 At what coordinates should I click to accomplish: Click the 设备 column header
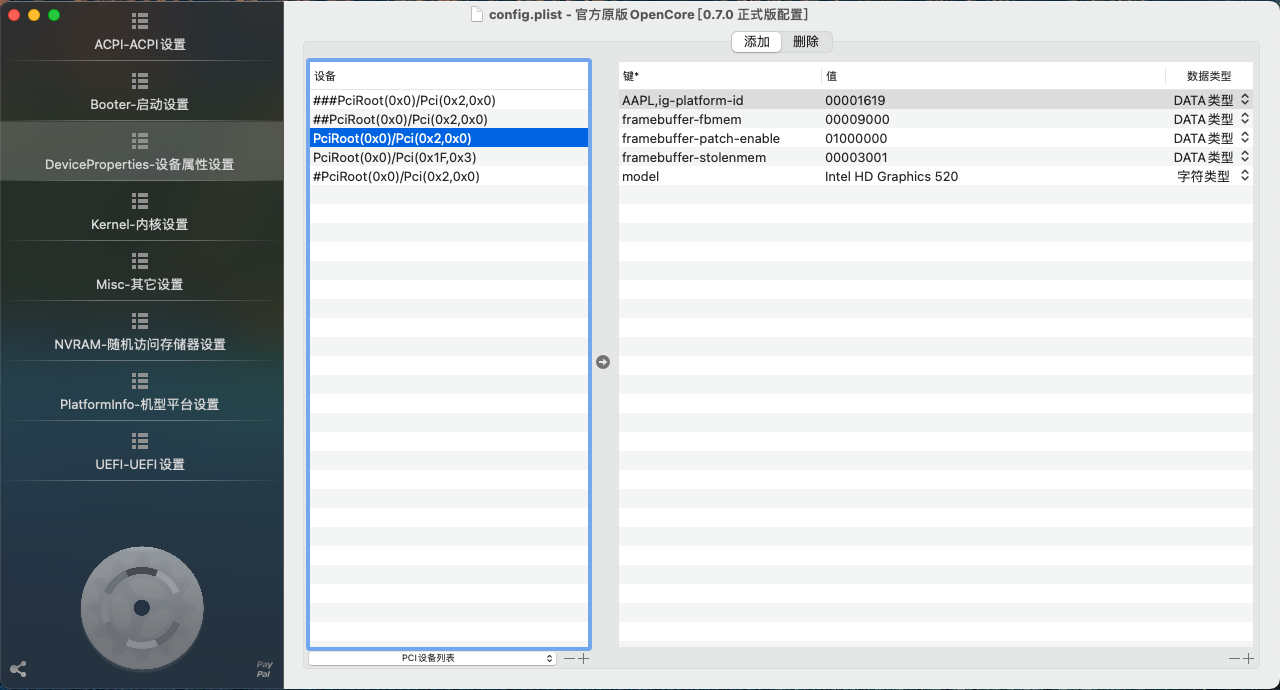pyautogui.click(x=449, y=76)
